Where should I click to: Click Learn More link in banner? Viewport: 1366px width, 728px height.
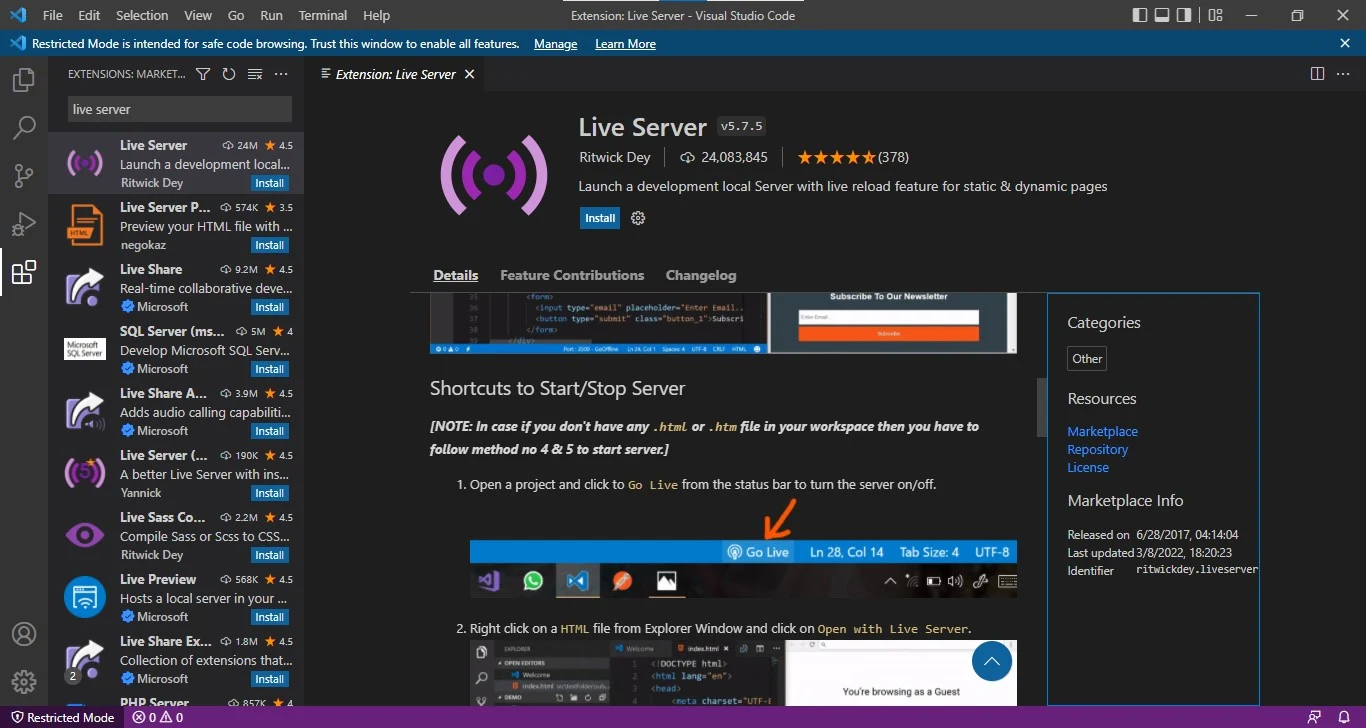click(x=625, y=44)
